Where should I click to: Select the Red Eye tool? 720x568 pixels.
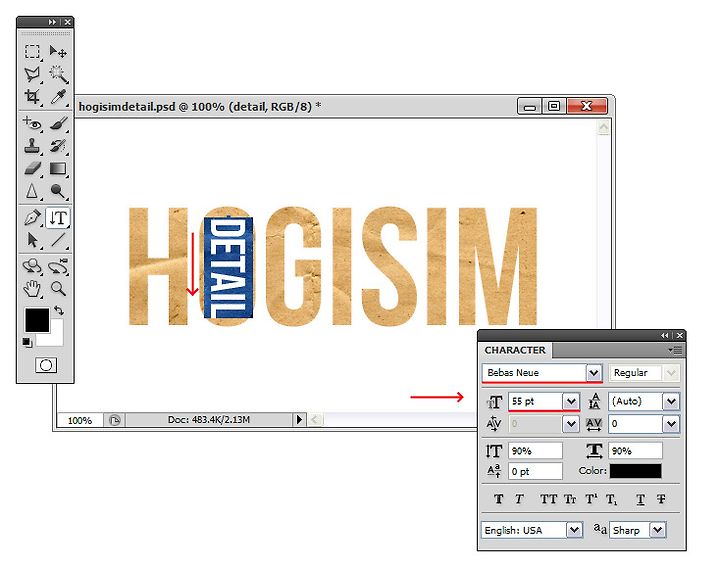(x=32, y=123)
